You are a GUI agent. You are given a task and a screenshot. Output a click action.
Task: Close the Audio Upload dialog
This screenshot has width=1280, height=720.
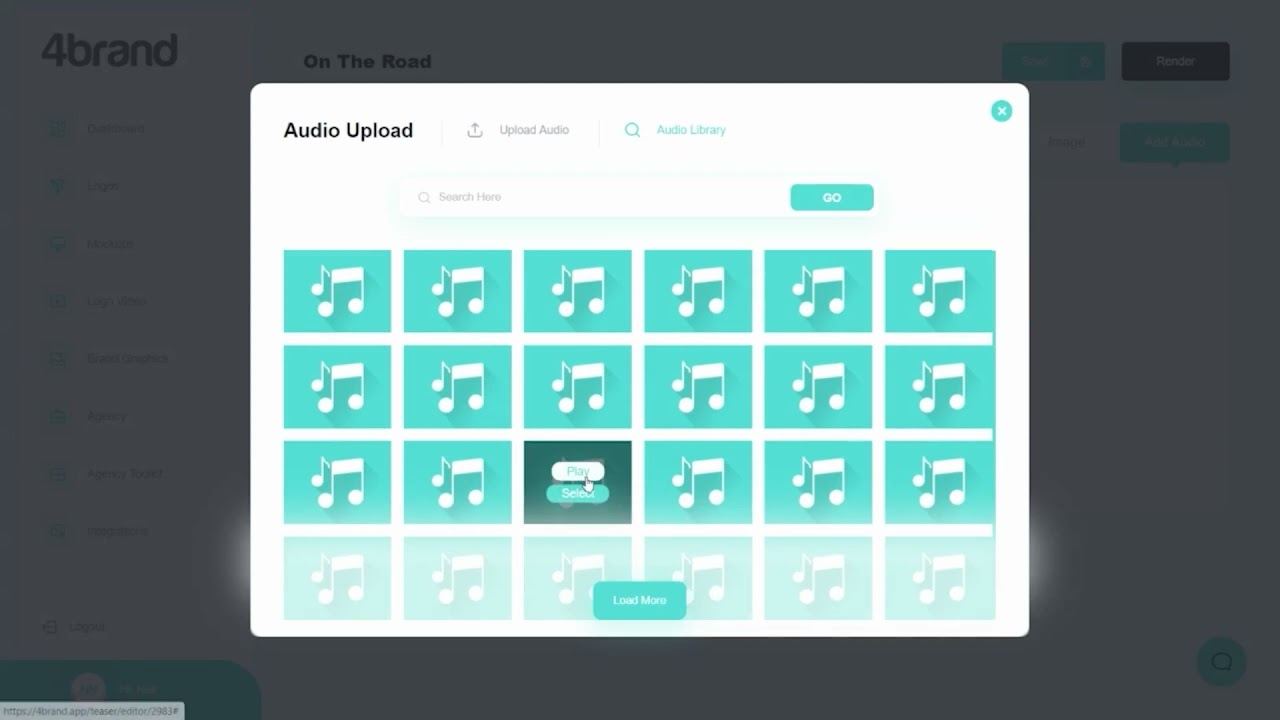coord(1001,111)
